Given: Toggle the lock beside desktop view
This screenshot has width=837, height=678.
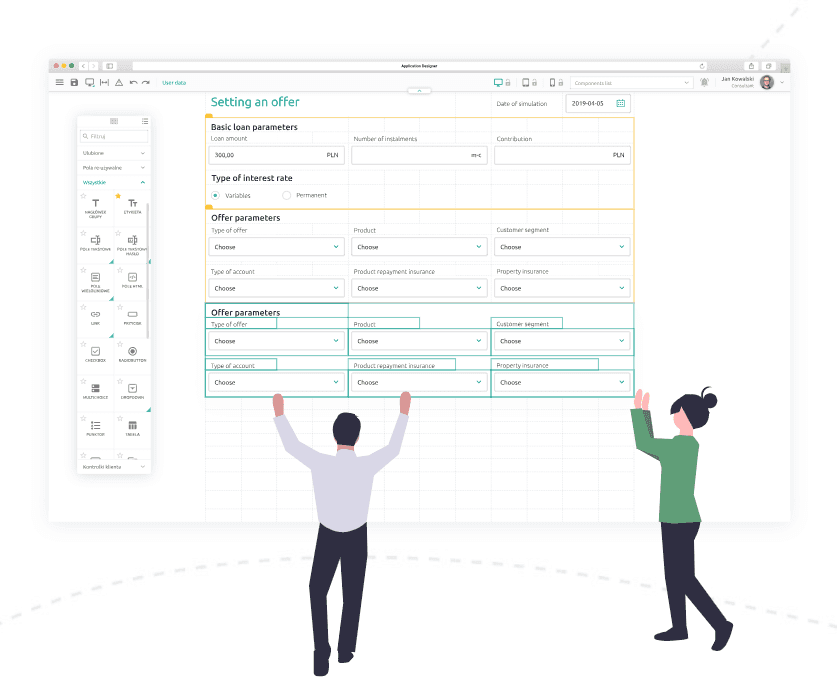Looking at the screenshot, I should point(508,83).
